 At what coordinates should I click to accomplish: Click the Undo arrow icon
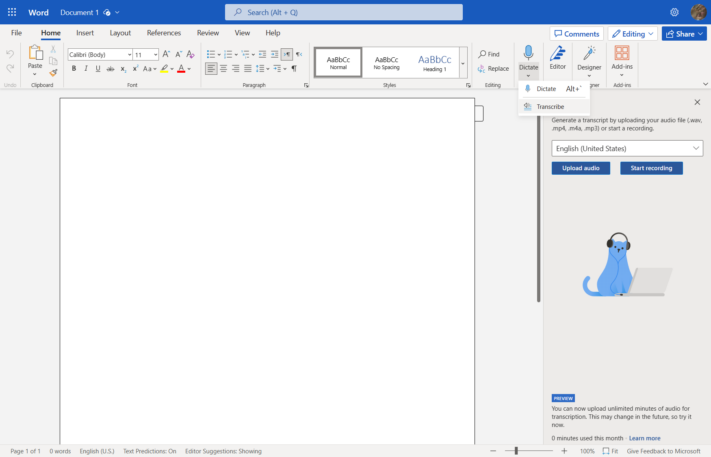pos(10,54)
